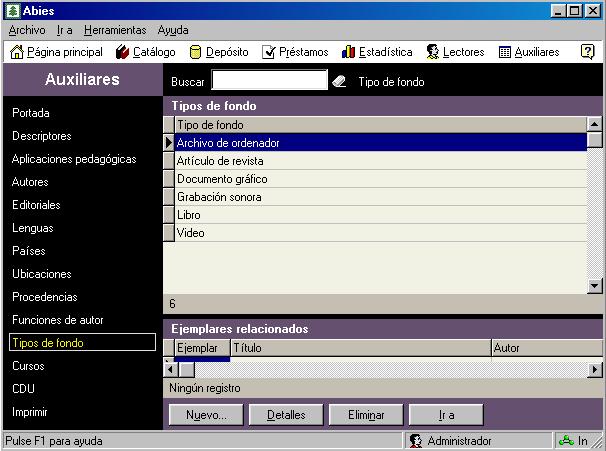Viewport: 606px width, 451px height.
Task: Sort by Tipo de fondo column header
Action: click(380, 125)
